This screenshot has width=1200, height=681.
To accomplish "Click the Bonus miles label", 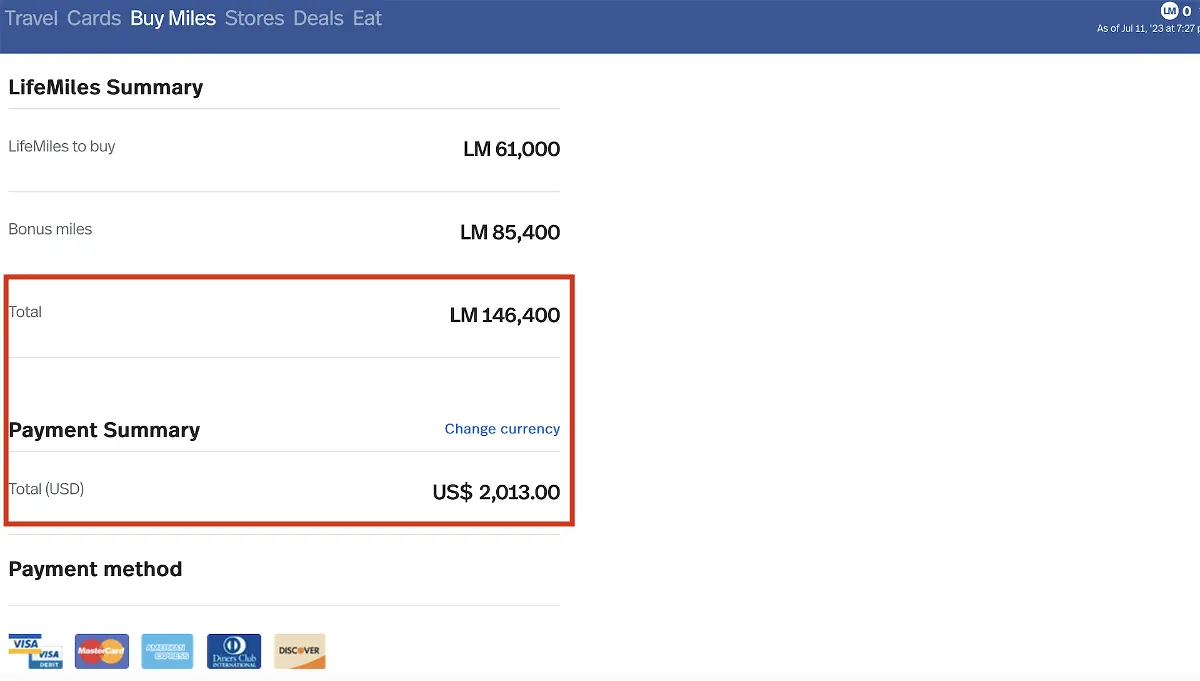I will [x=50, y=229].
